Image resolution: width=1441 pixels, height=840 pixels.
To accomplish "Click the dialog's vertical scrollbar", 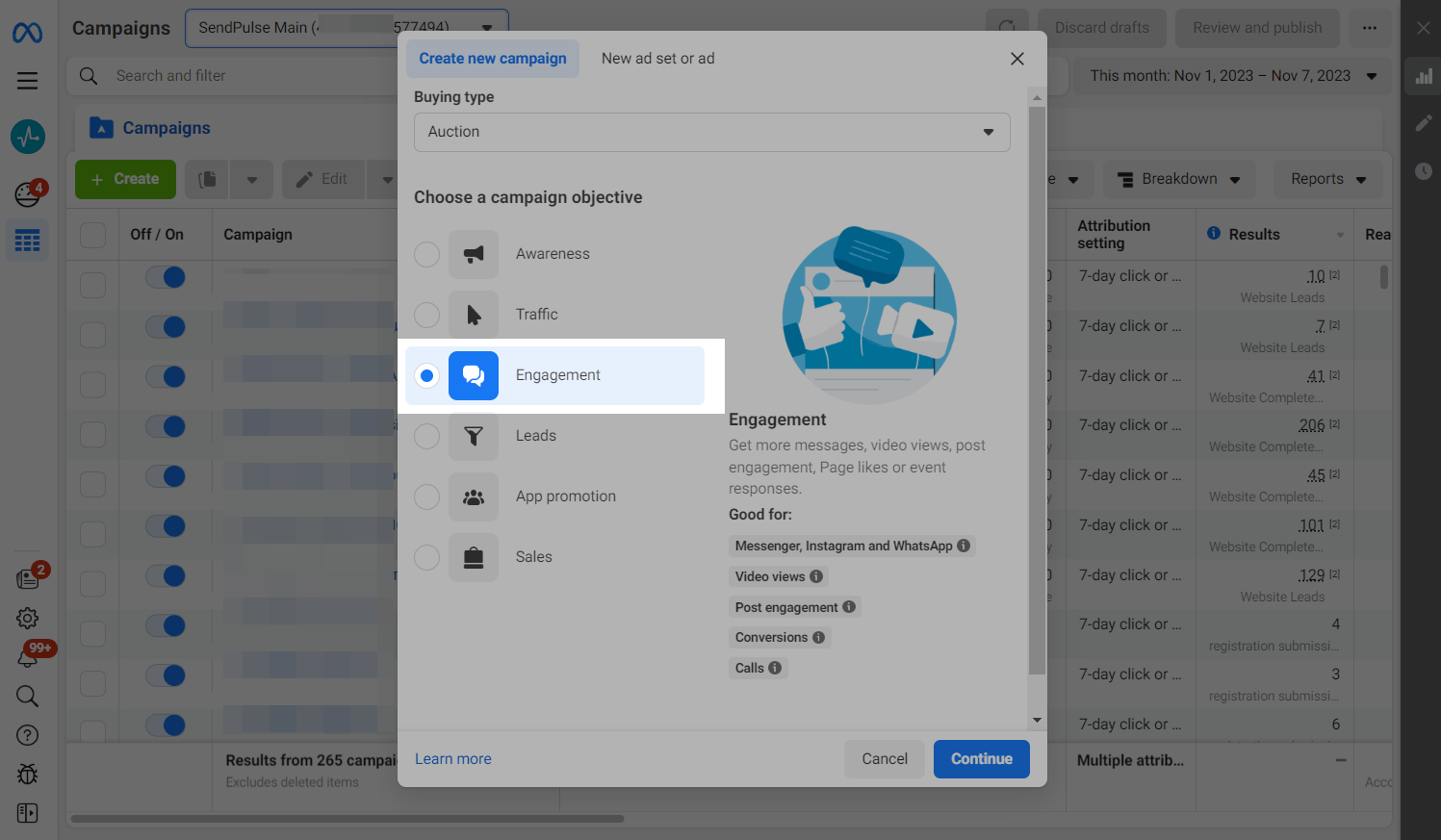I will (x=1037, y=385).
